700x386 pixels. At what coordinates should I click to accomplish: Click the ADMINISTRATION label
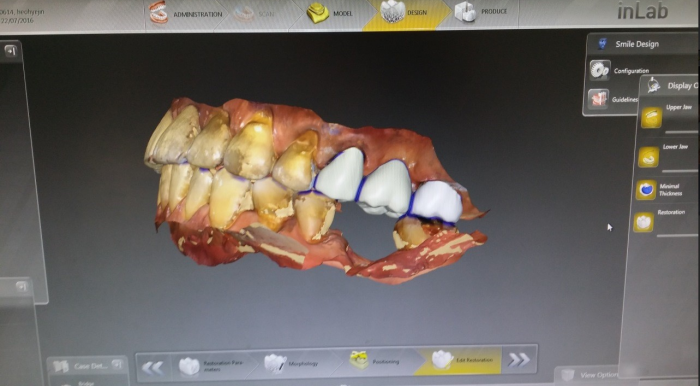coord(198,14)
